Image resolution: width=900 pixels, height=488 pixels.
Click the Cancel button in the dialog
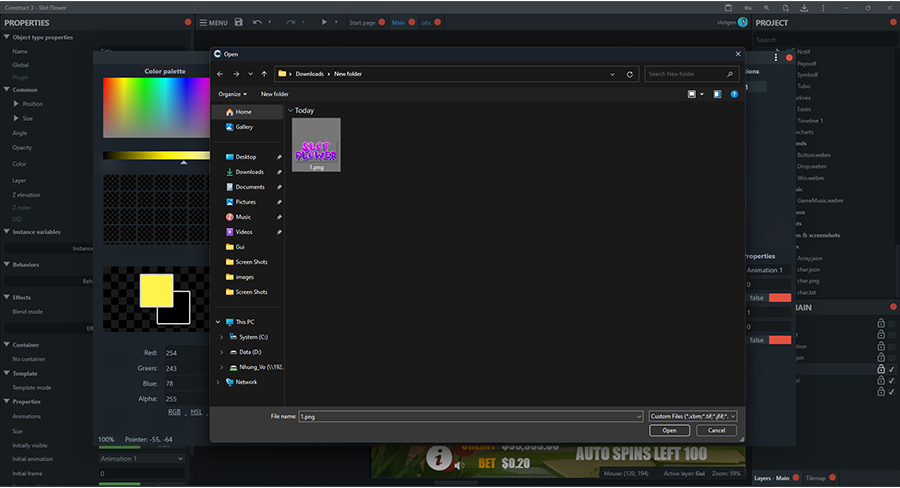716,430
